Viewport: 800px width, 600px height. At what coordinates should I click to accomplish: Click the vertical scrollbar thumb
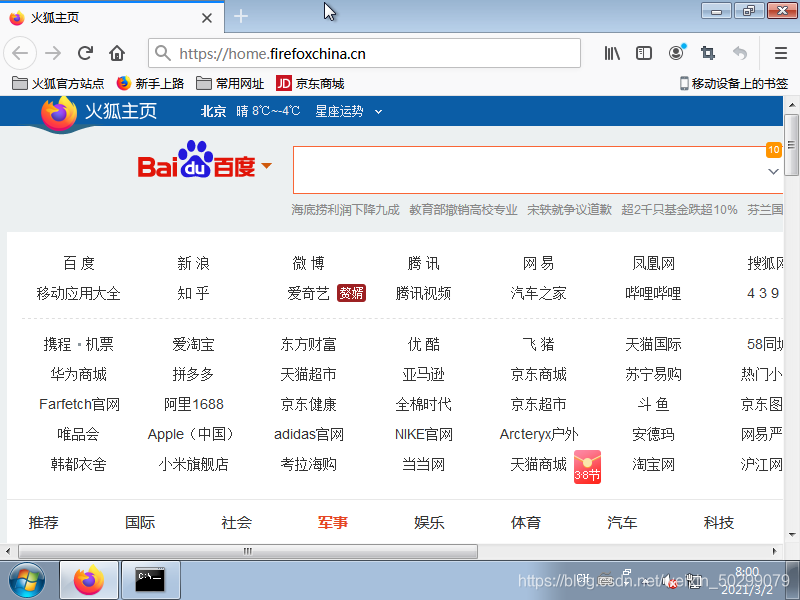click(x=791, y=145)
